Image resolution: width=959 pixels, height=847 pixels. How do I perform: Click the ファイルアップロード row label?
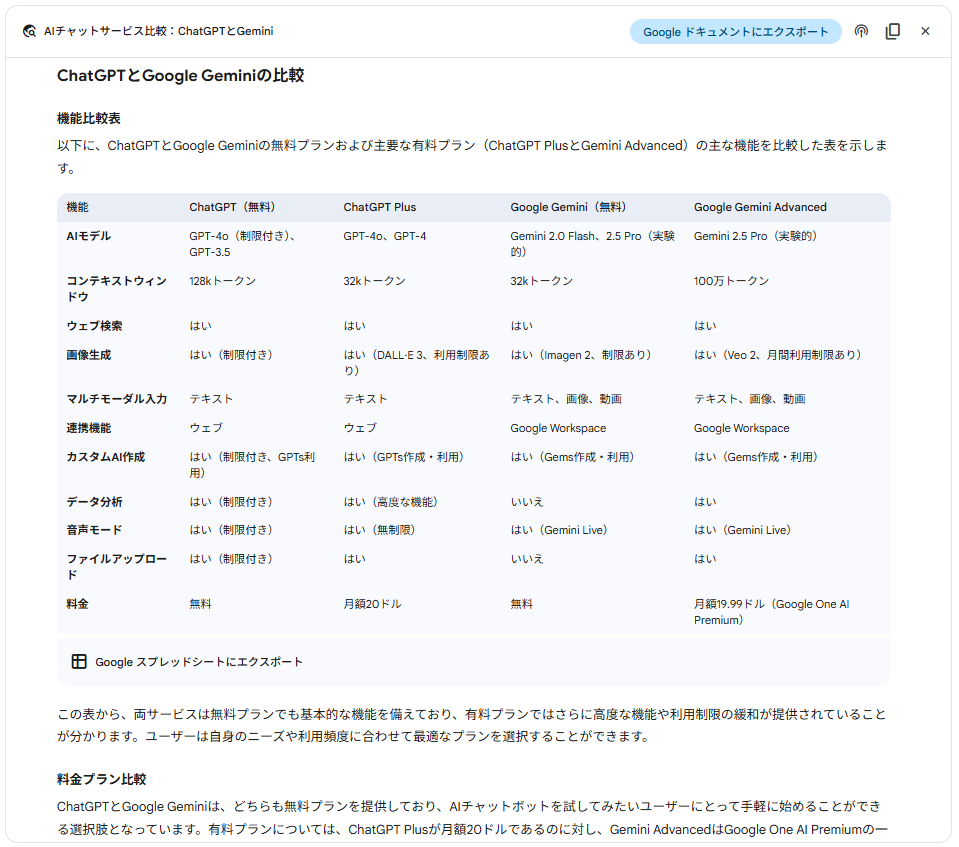click(x=116, y=566)
